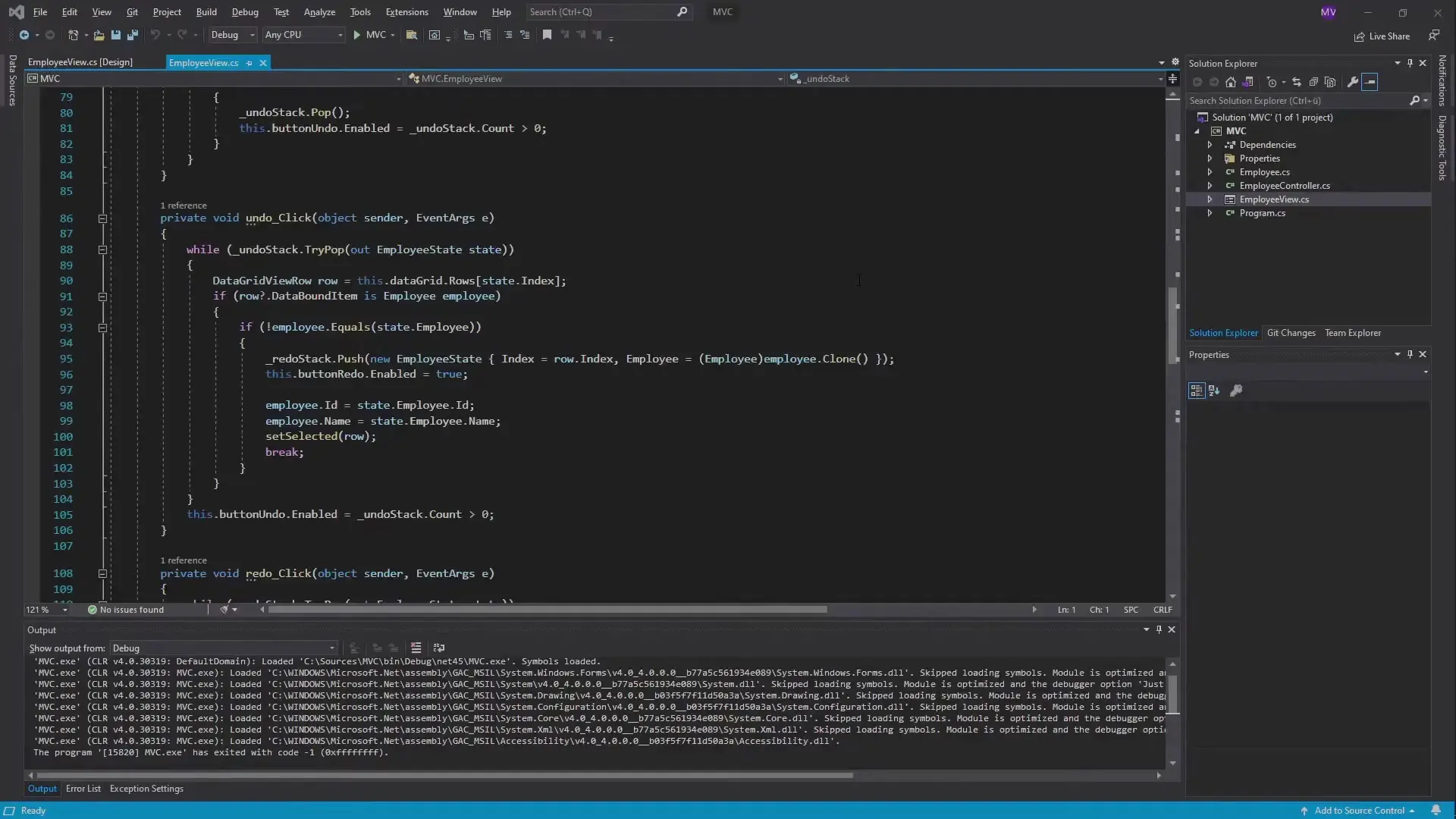Viewport: 1456px width, 819px height.
Task: Open the Build menu
Action: (206, 12)
